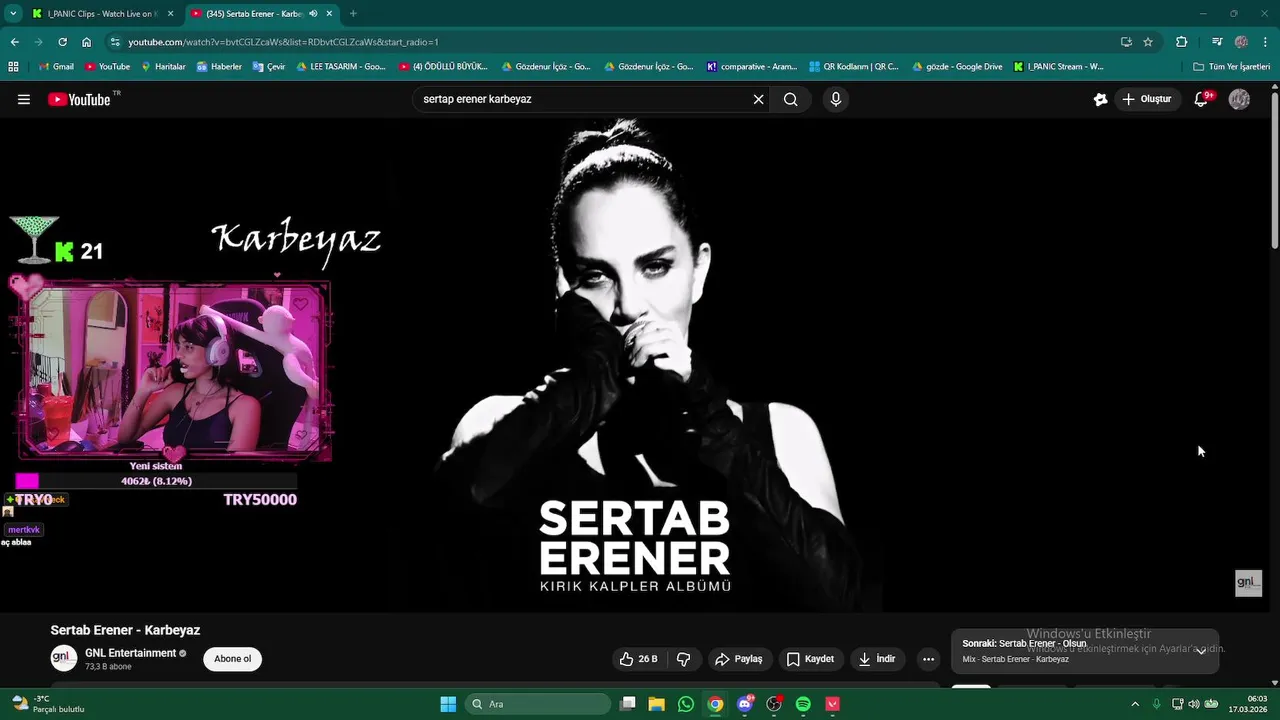Mute tab via speaker icon
This screenshot has height=720, width=1280.
coord(313,14)
